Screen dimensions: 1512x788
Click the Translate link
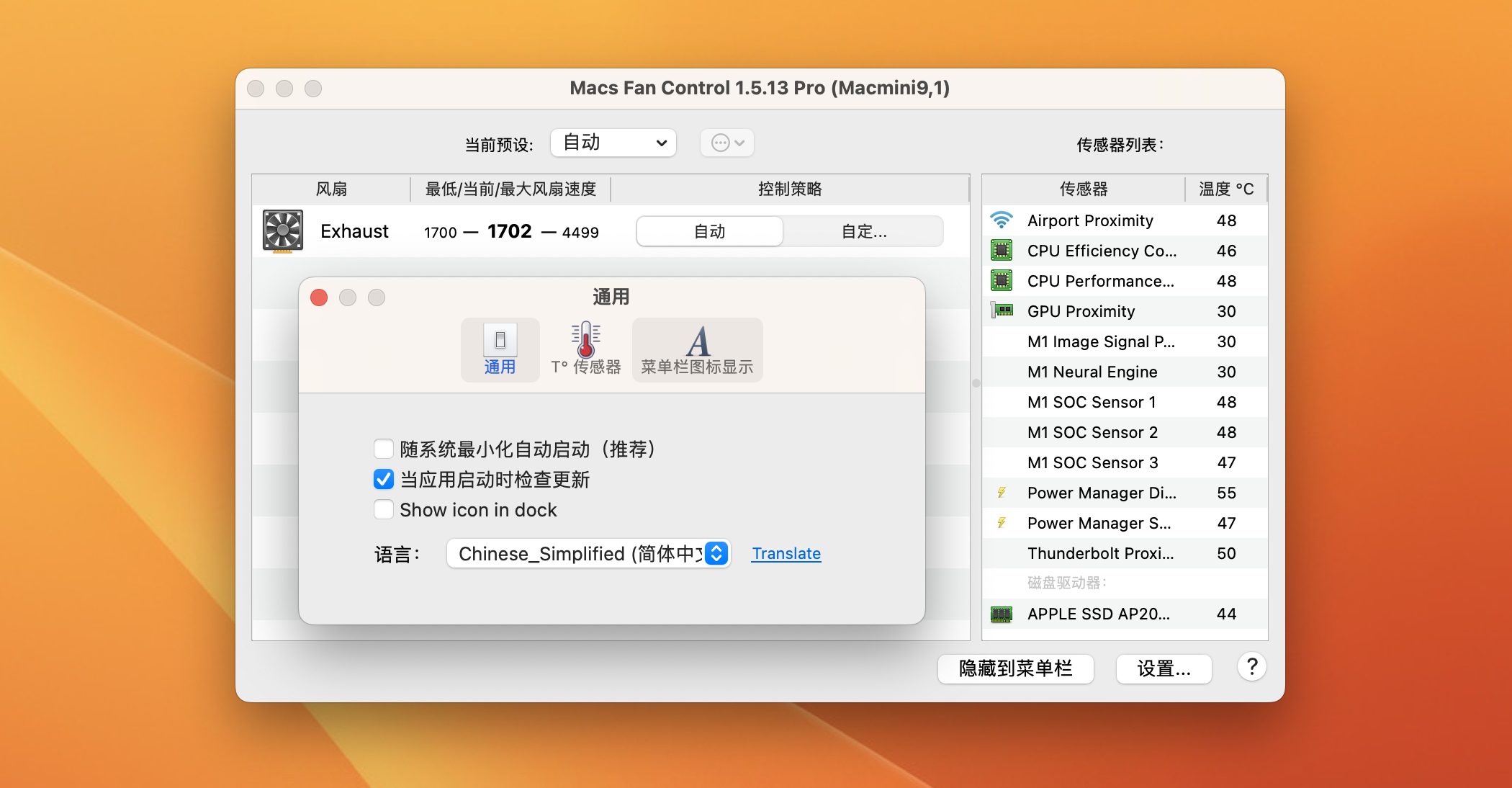[x=786, y=553]
